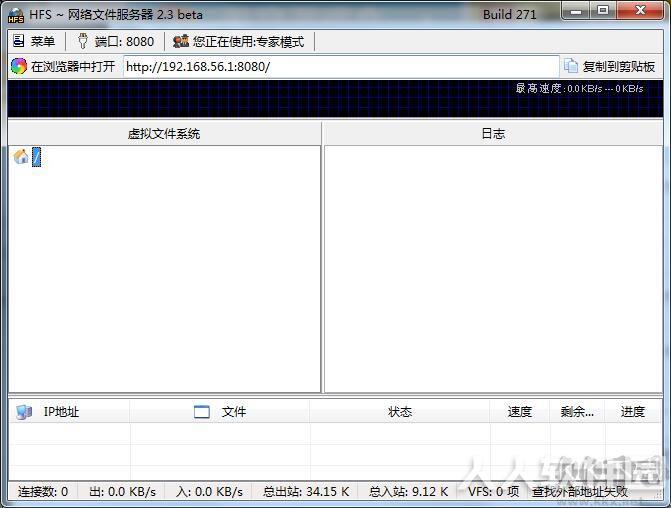Click the 剩余... column header
The width and height of the screenshot is (671, 508).
coord(577,412)
